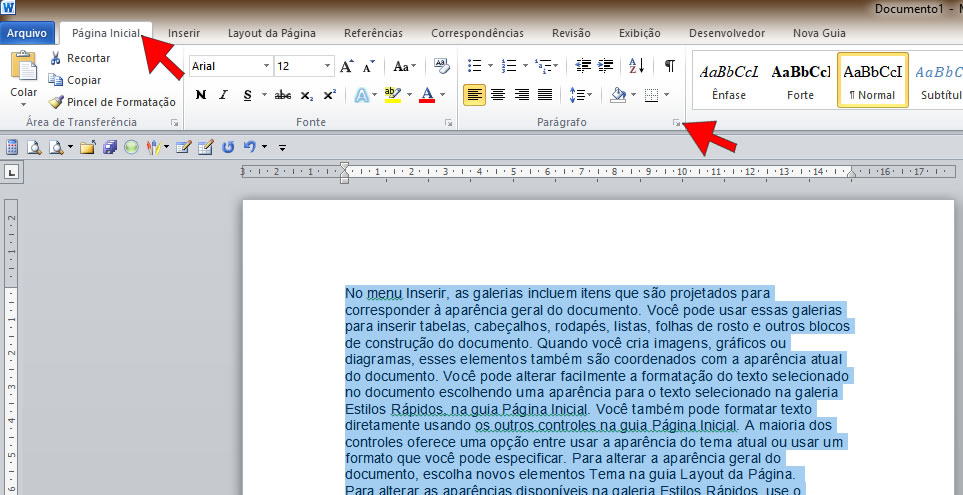Toggle bold (N) formatting
Screen dimensions: 963x495
200,95
